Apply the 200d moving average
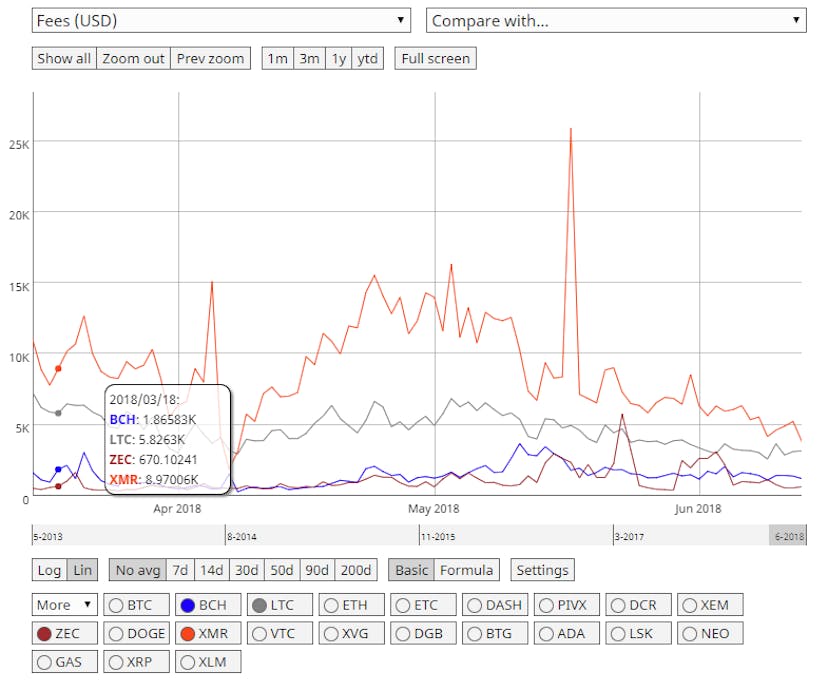 (x=356, y=570)
